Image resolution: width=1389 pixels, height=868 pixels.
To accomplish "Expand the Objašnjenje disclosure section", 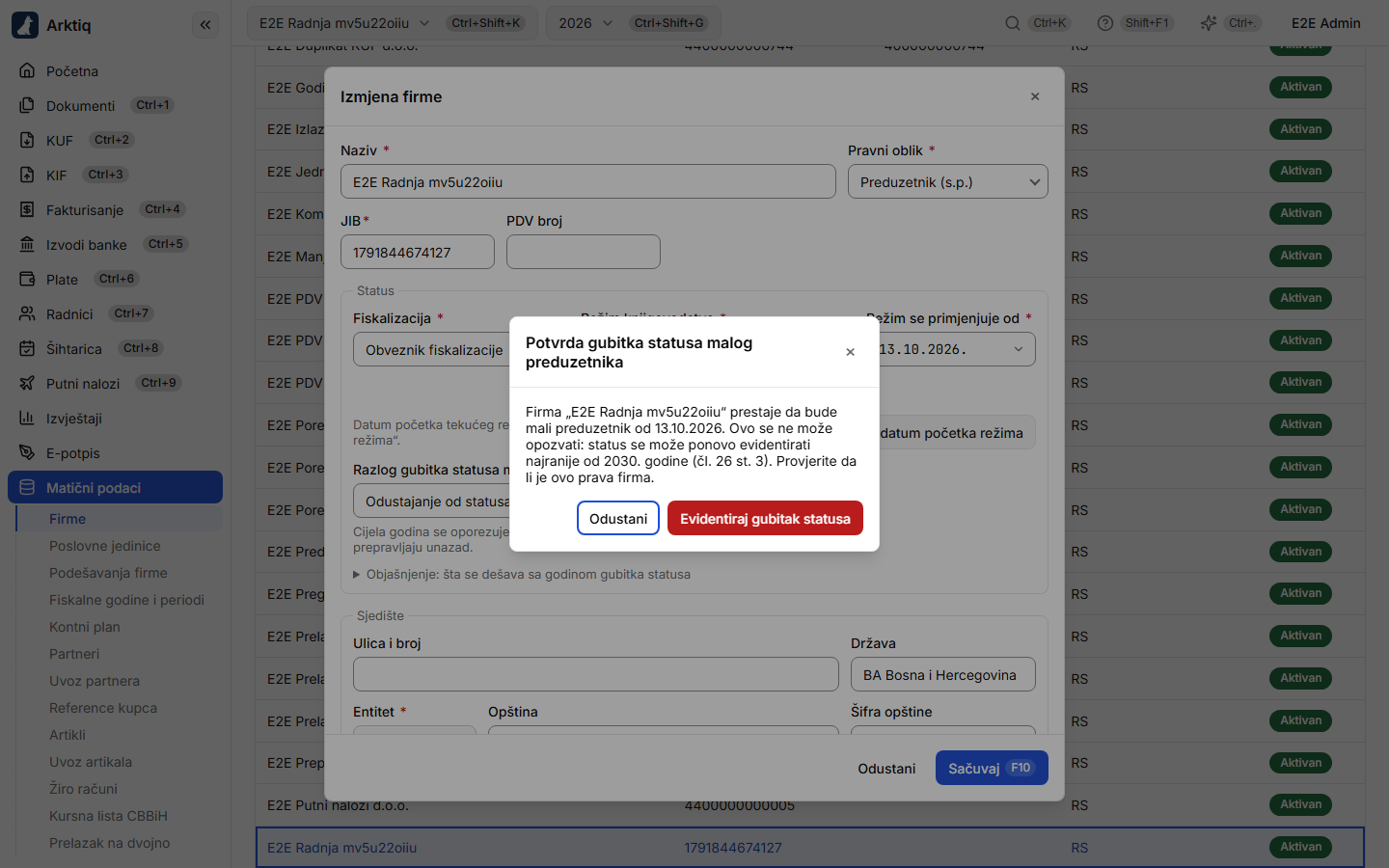I will (522, 575).
